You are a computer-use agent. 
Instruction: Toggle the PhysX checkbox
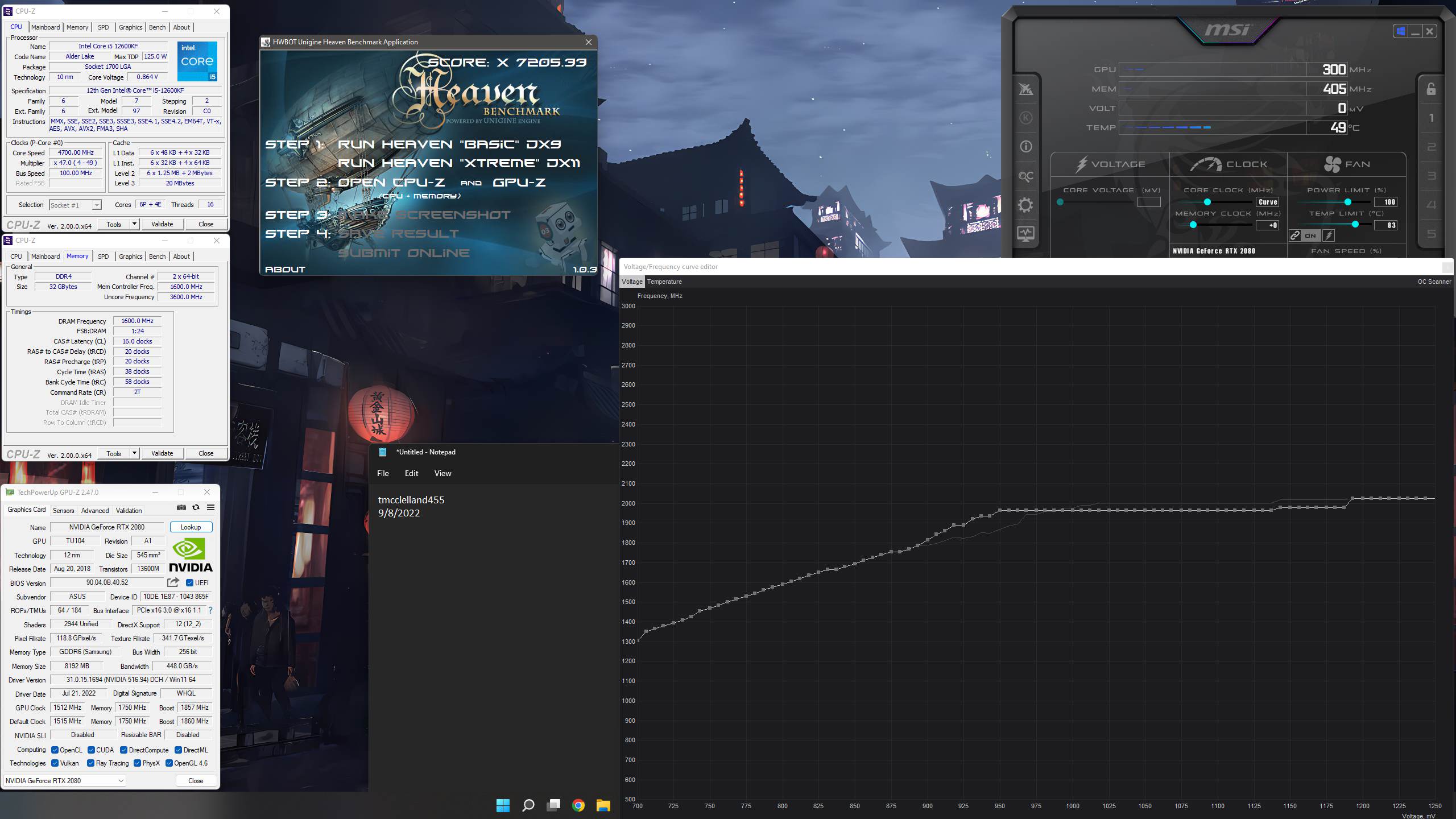pyautogui.click(x=137, y=763)
